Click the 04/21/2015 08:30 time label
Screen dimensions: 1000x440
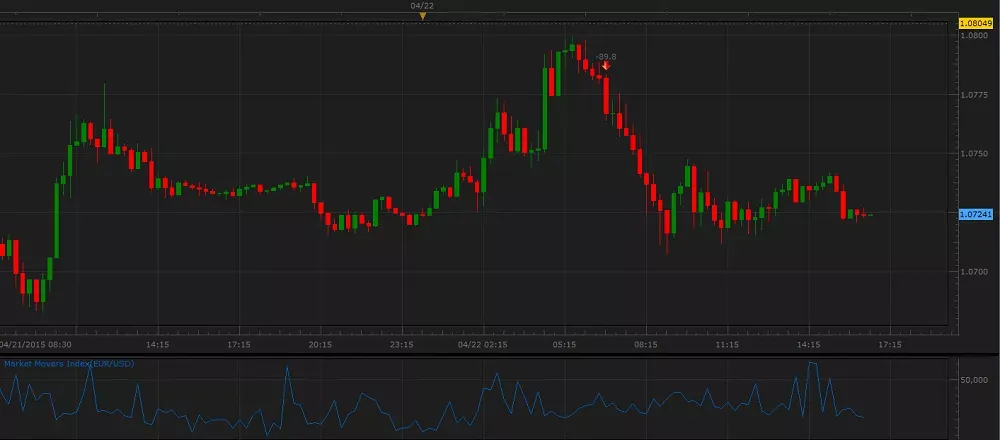click(36, 344)
